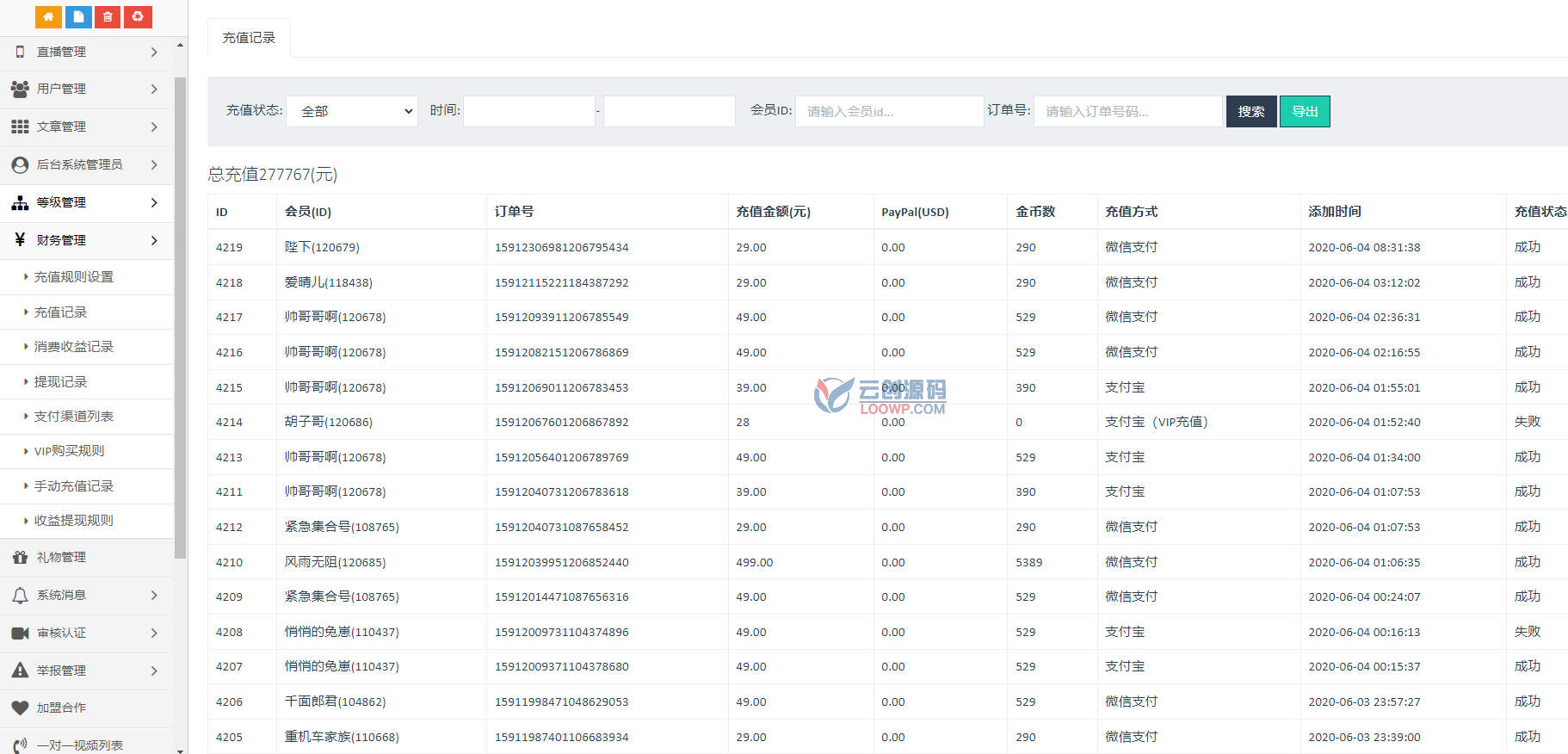Click the phone icon beside 直播管理

point(20,52)
